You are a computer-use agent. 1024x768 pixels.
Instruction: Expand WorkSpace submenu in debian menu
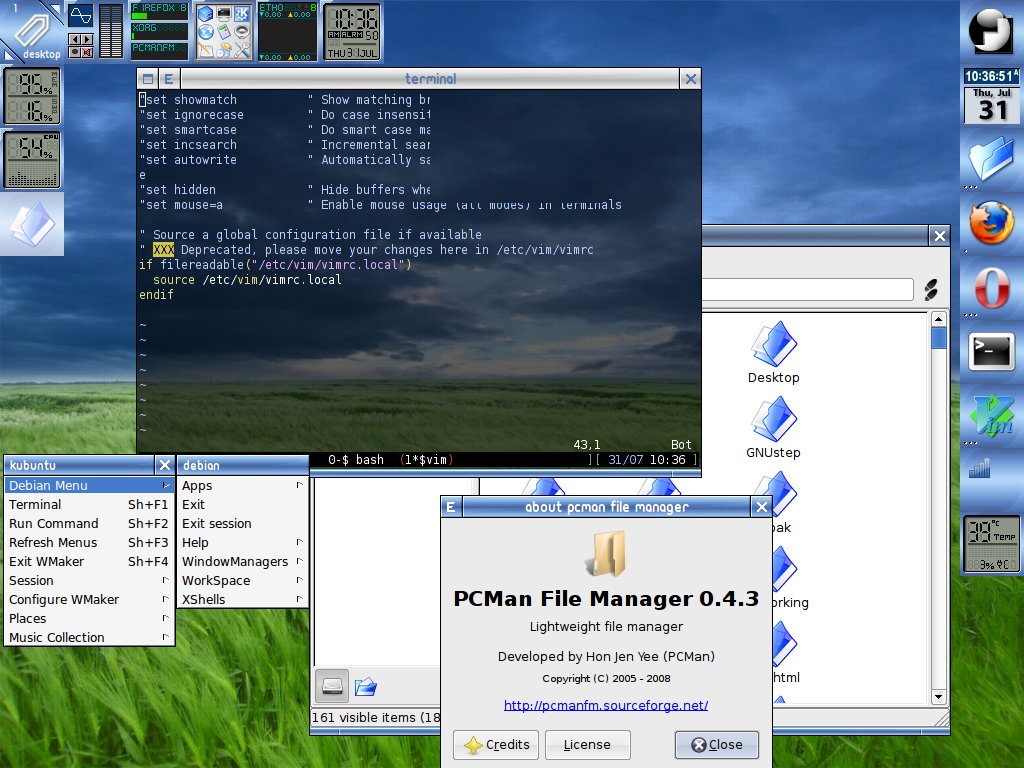coord(242,580)
